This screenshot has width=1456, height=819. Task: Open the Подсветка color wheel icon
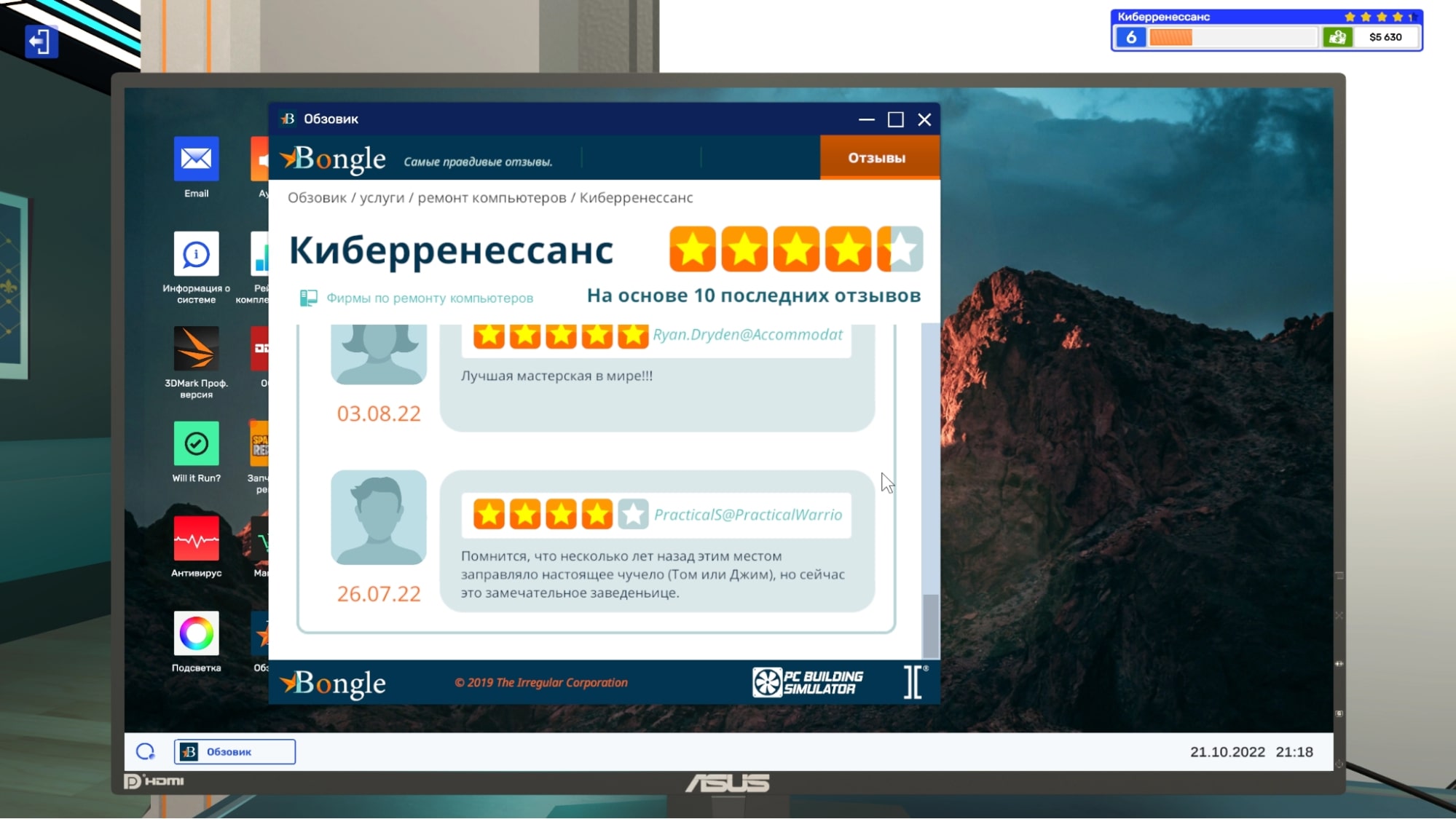[196, 633]
